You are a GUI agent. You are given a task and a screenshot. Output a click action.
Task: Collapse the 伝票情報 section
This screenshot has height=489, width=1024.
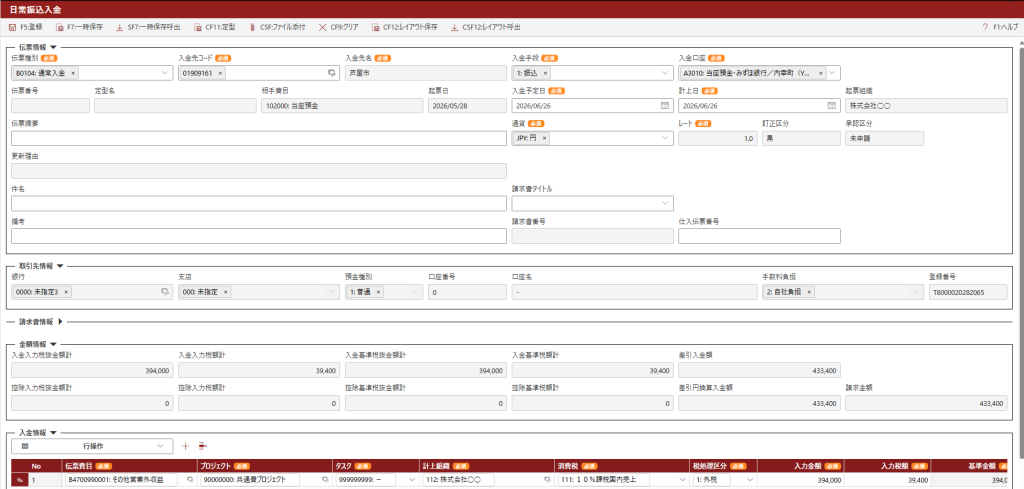tap(54, 47)
